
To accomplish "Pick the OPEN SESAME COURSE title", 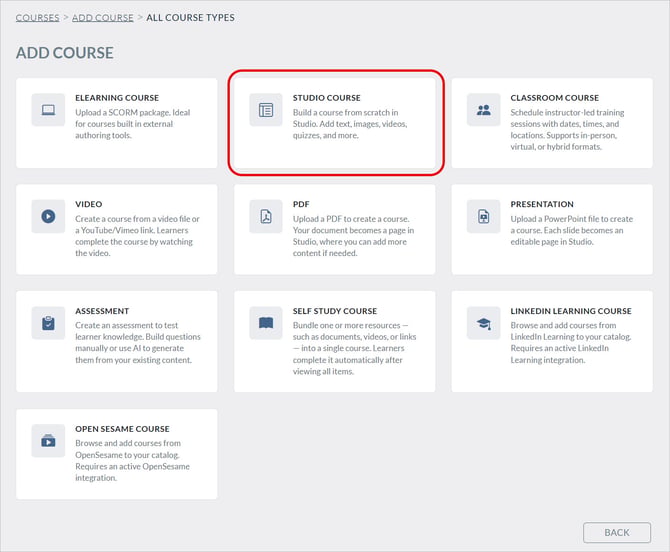I will point(122,429).
